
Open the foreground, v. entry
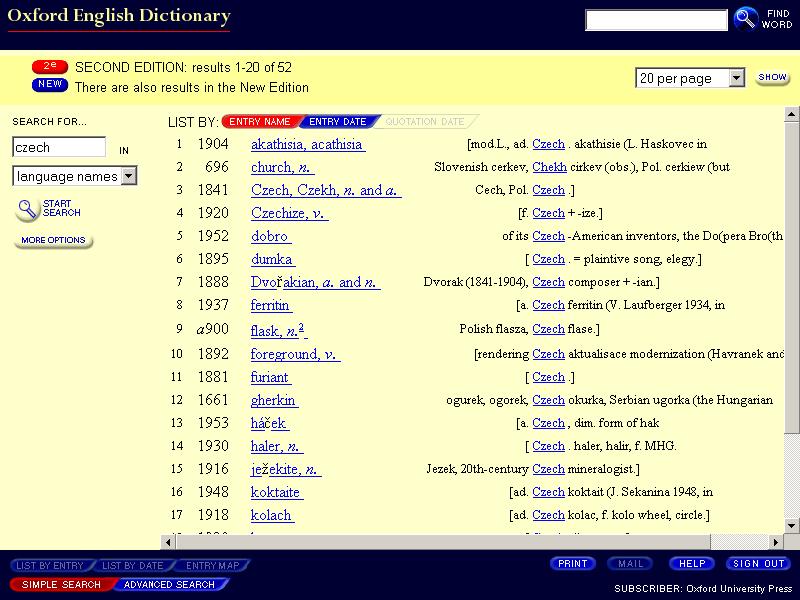pyautogui.click(x=295, y=354)
